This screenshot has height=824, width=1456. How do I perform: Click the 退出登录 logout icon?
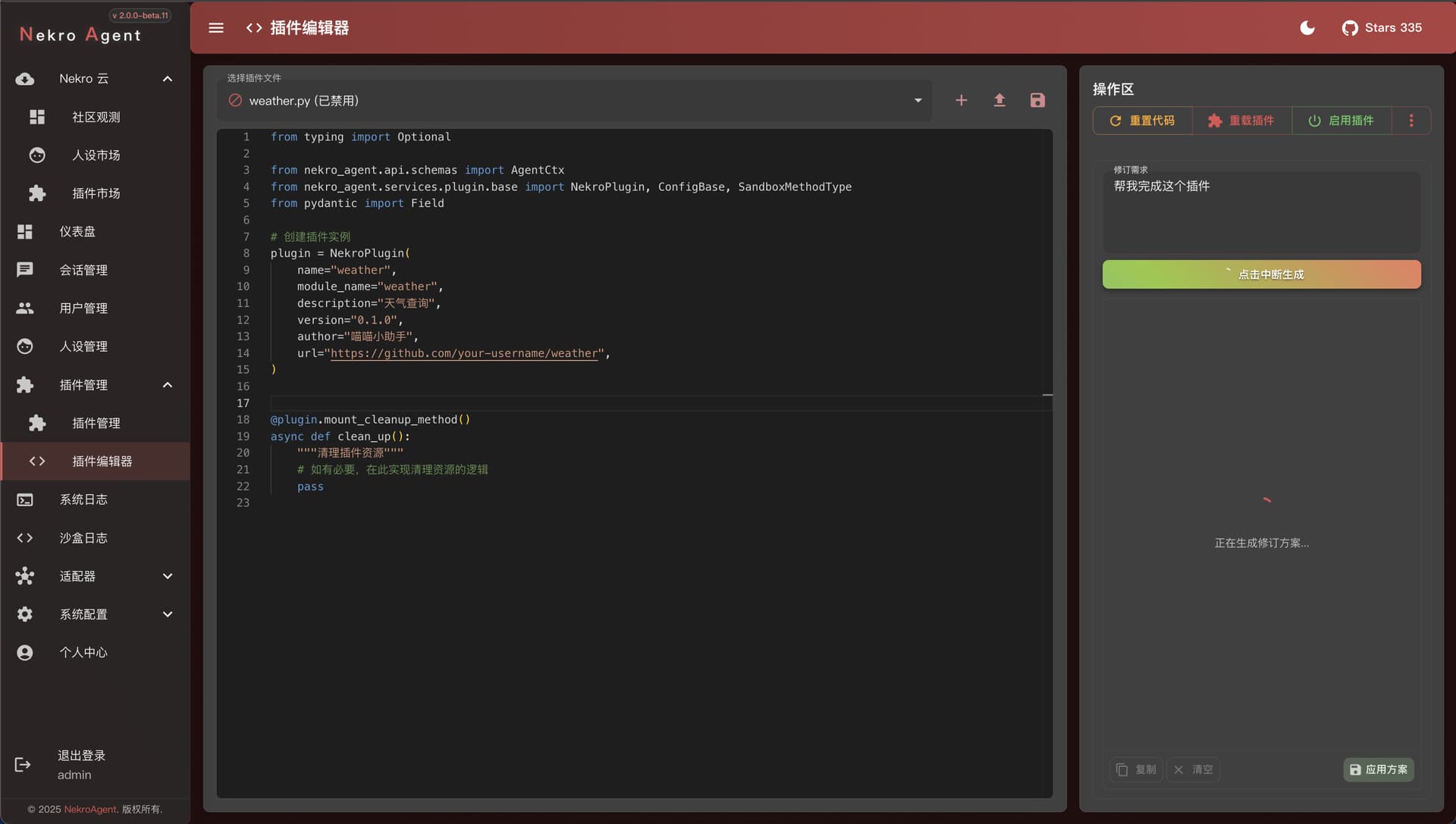tap(23, 764)
